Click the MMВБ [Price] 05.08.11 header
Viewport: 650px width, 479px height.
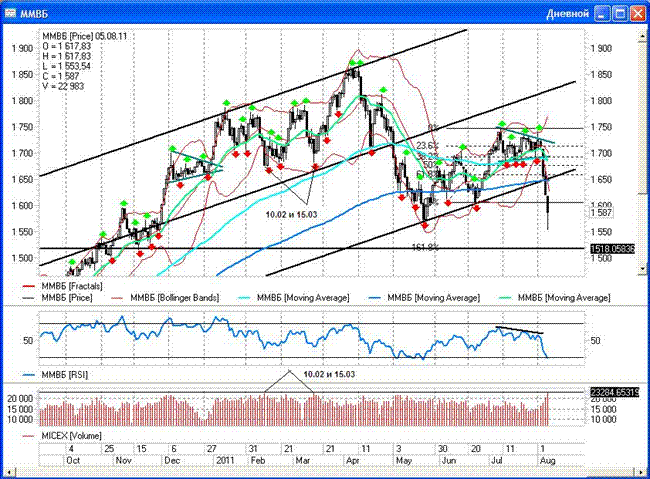pos(85,36)
